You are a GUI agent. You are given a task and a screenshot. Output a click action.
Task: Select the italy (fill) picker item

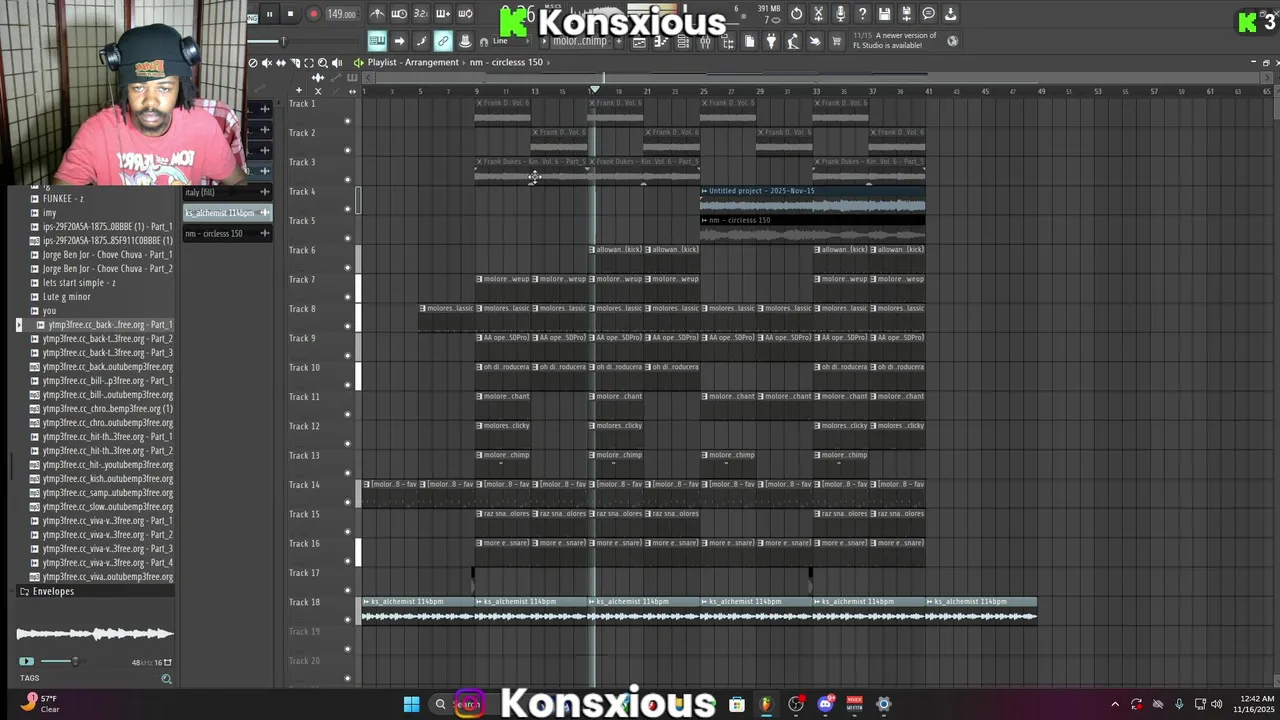pyautogui.click(x=227, y=192)
